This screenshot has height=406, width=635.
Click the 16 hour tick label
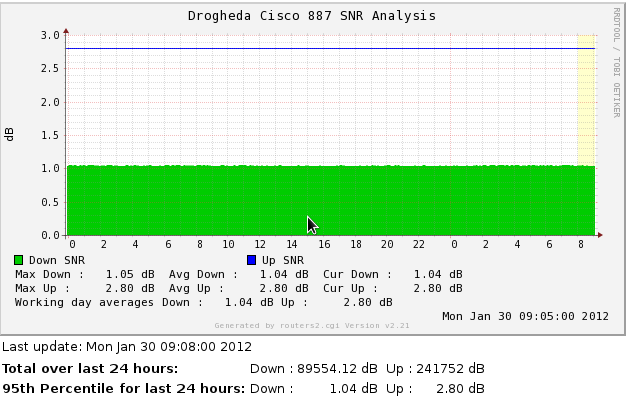pyautogui.click(x=323, y=244)
